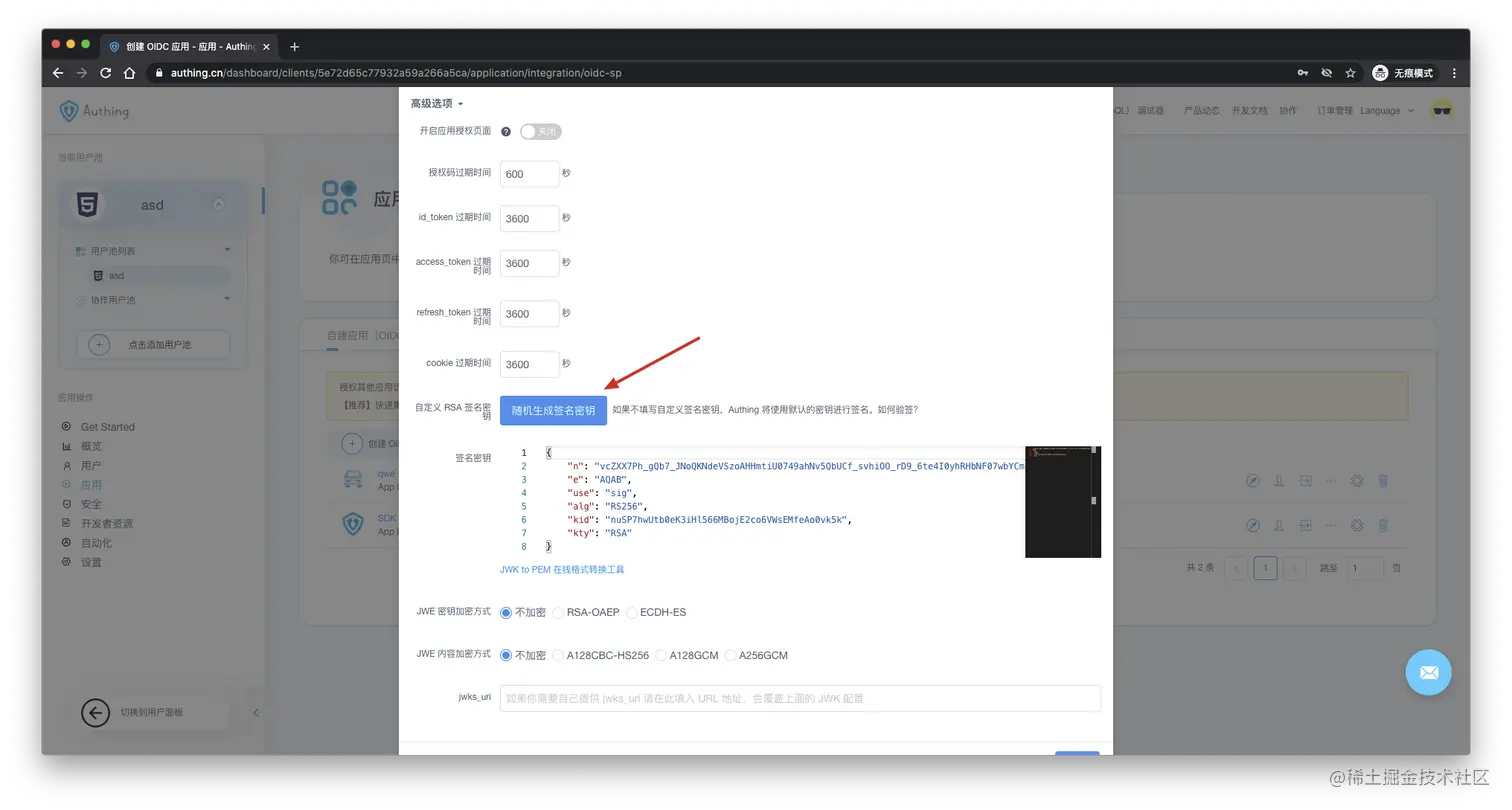
Task: Open 安全 security in sidebar
Action: [91, 504]
